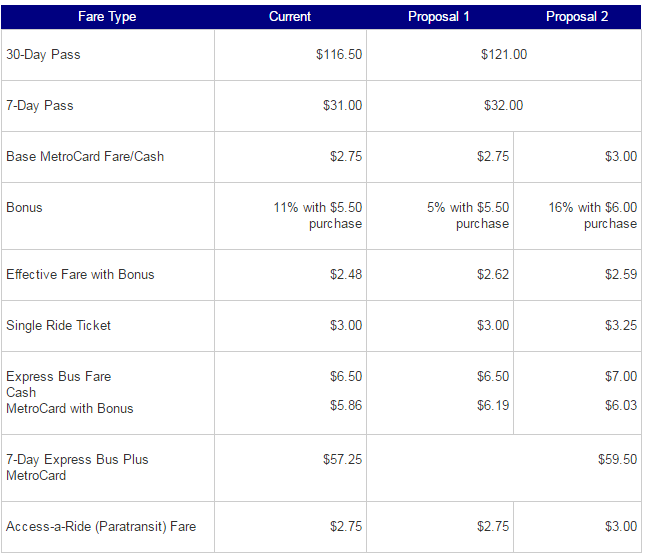Select the Proposal 2 column header
Viewport: 645px width, 555px height.
tap(577, 17)
